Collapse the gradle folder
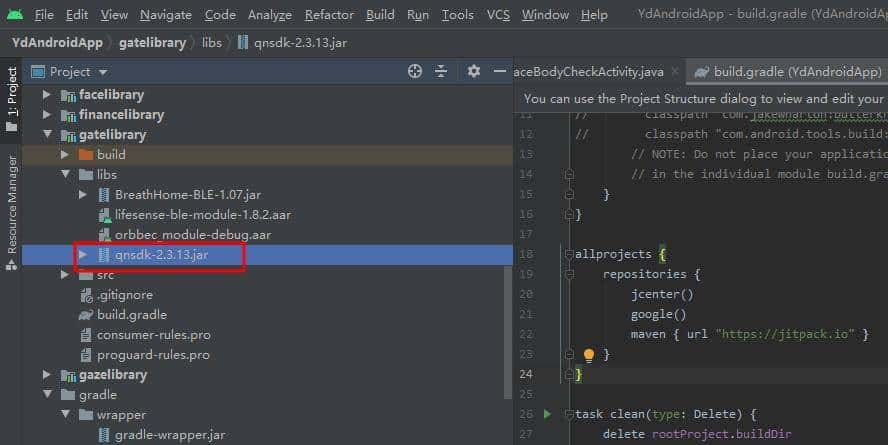888x445 pixels. click(x=47, y=395)
